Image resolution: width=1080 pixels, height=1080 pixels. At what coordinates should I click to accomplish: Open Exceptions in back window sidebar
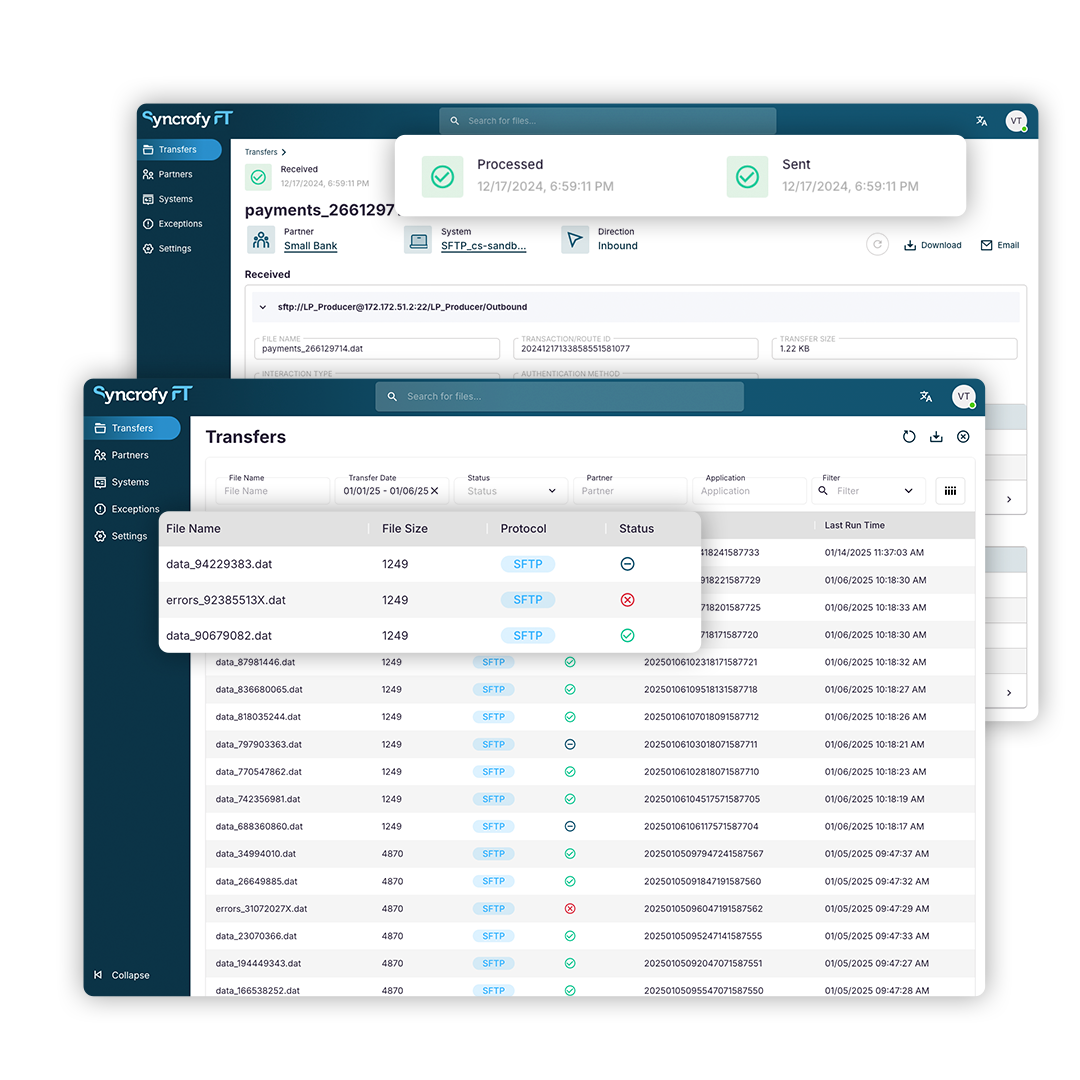[x=172, y=224]
